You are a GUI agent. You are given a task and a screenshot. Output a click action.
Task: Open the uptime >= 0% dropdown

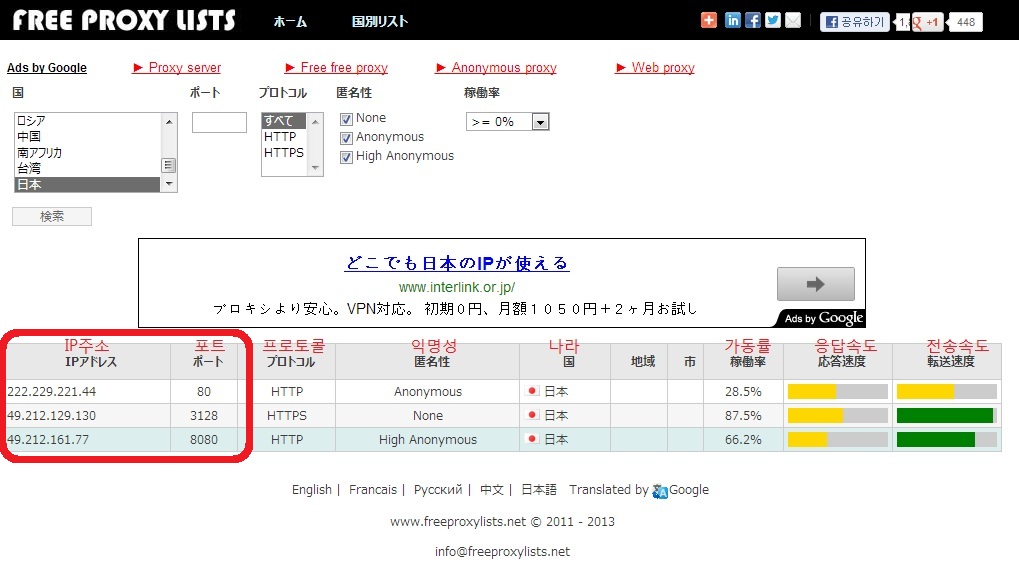tap(508, 121)
